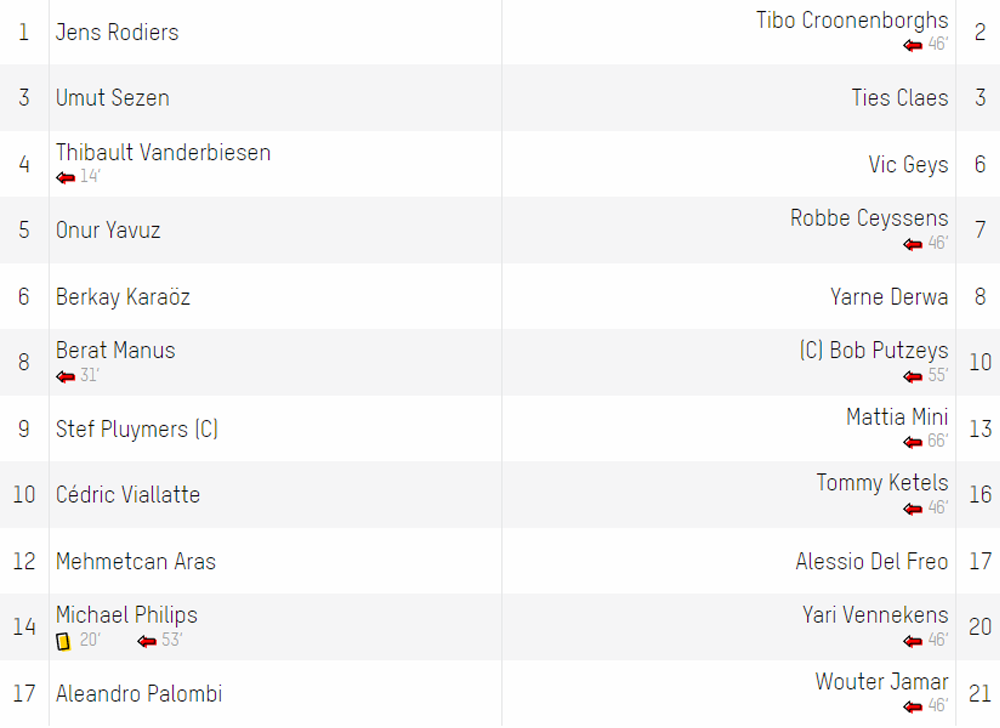This screenshot has width=1000, height=728.
Task: Click the yellow card icon for Michael Philips
Action: click(63, 641)
